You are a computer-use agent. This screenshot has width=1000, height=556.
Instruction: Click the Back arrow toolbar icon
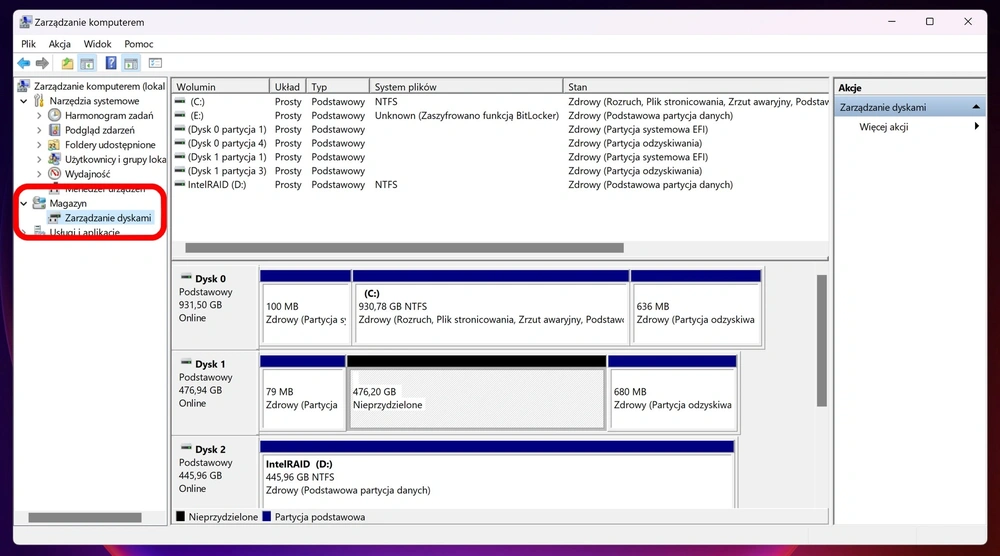pyautogui.click(x=24, y=63)
